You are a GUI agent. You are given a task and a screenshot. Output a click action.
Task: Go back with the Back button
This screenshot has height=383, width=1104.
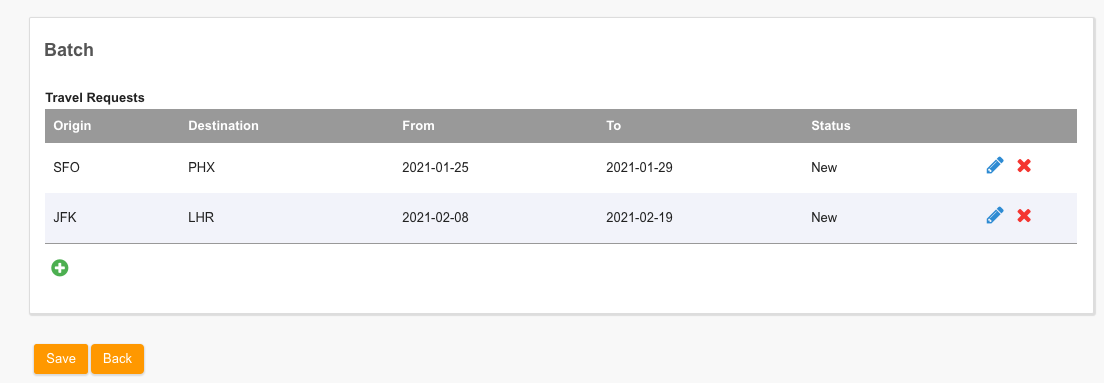pyautogui.click(x=117, y=358)
